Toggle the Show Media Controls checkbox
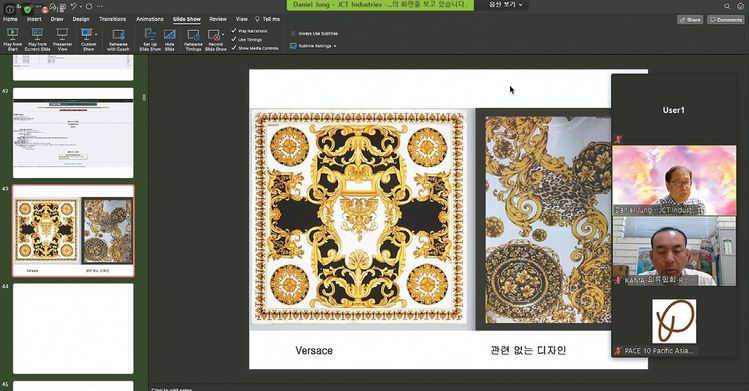 234,48
